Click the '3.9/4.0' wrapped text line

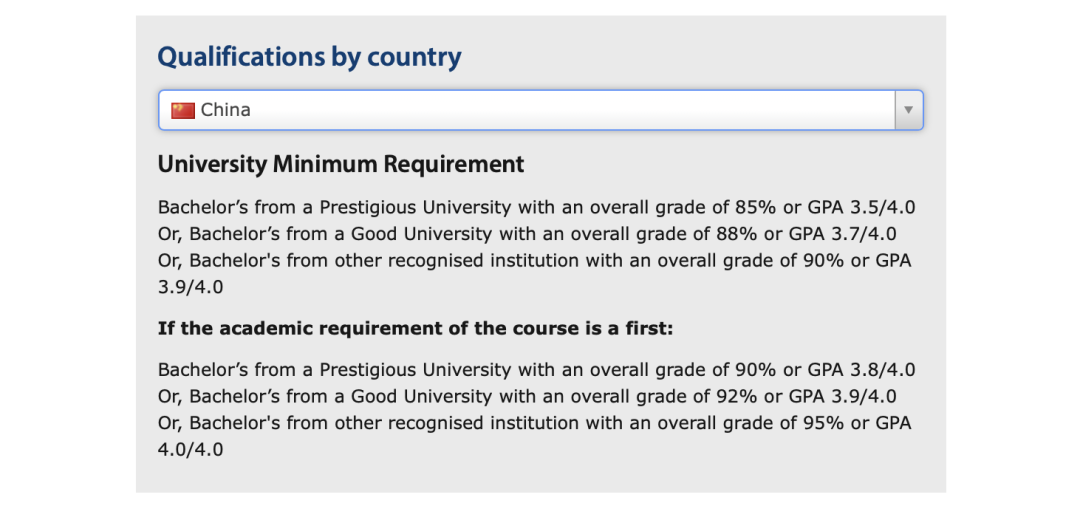click(x=191, y=287)
